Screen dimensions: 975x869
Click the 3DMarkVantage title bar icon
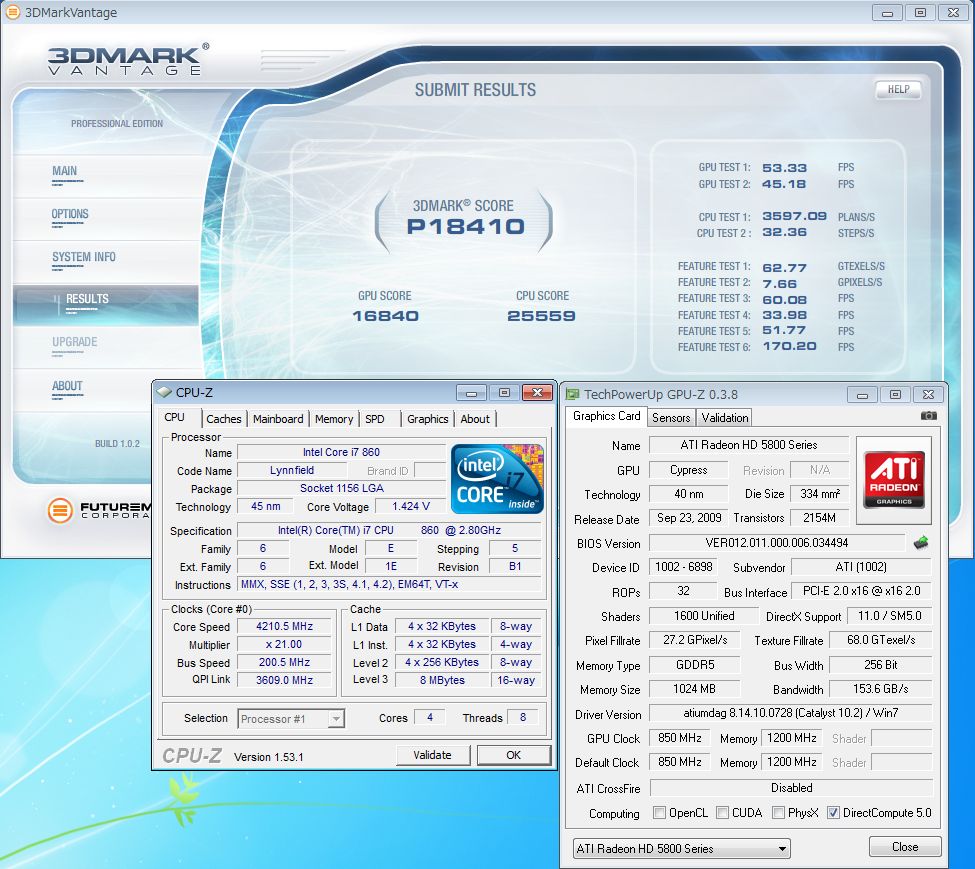tap(13, 13)
